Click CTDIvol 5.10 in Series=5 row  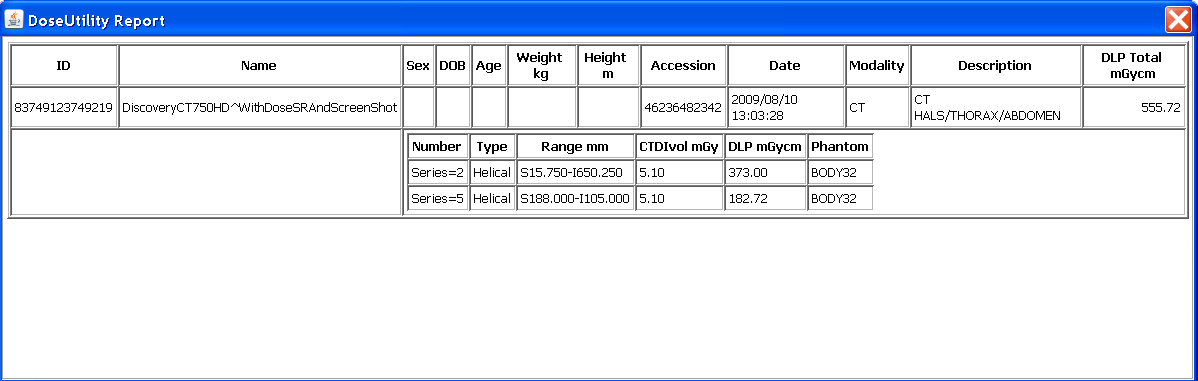[679, 199]
